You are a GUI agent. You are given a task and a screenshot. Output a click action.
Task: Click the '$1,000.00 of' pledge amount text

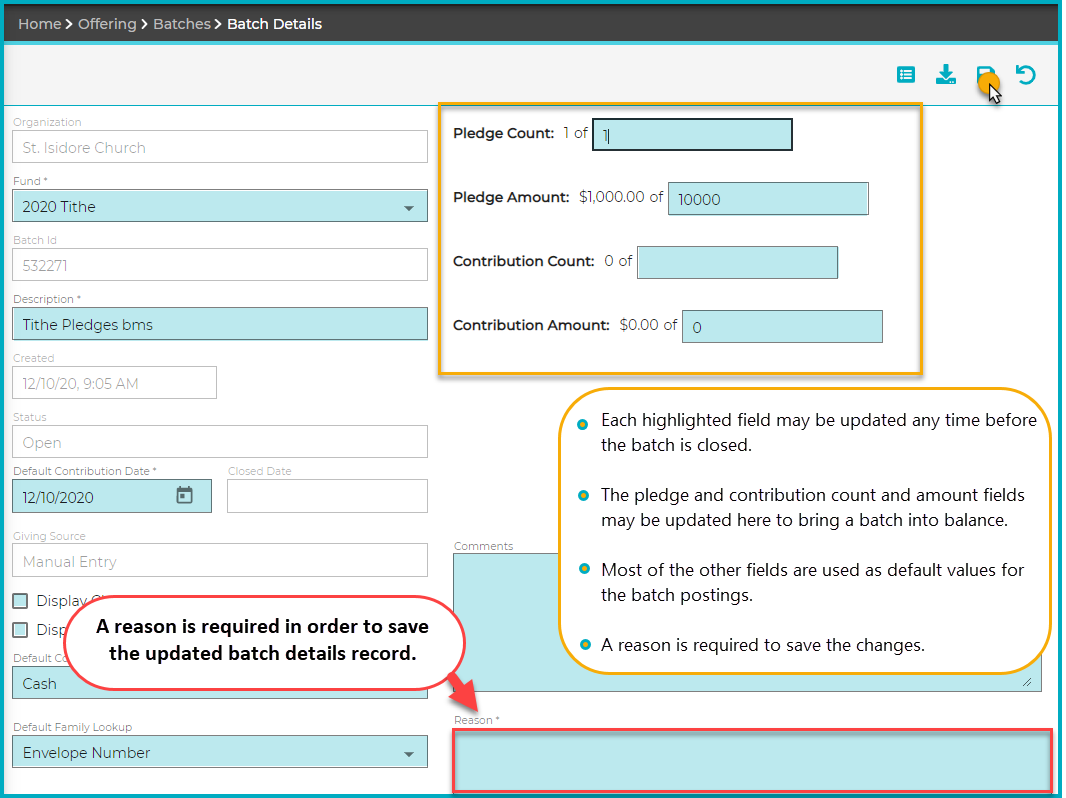(x=621, y=197)
